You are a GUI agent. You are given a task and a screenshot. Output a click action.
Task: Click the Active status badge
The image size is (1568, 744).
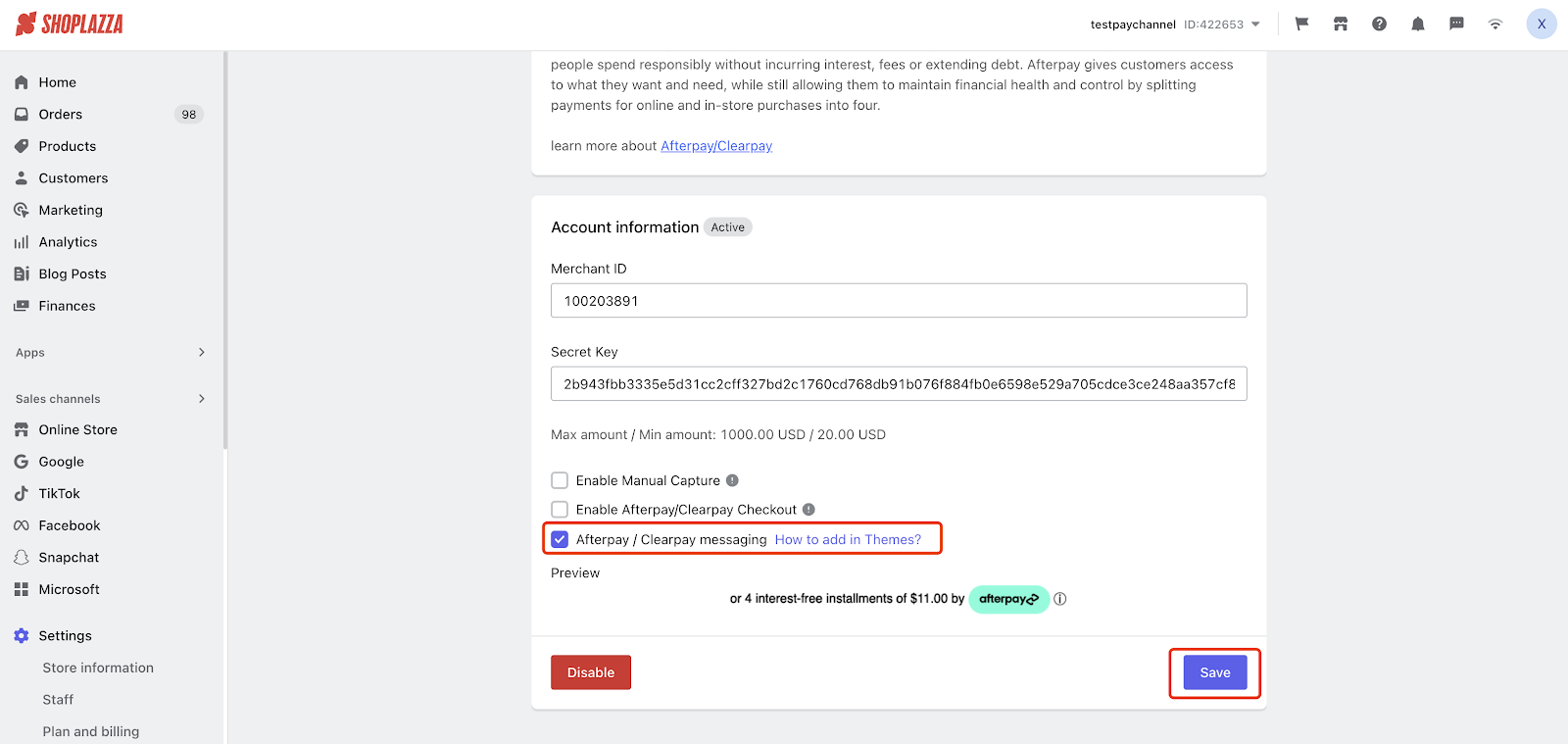728,227
